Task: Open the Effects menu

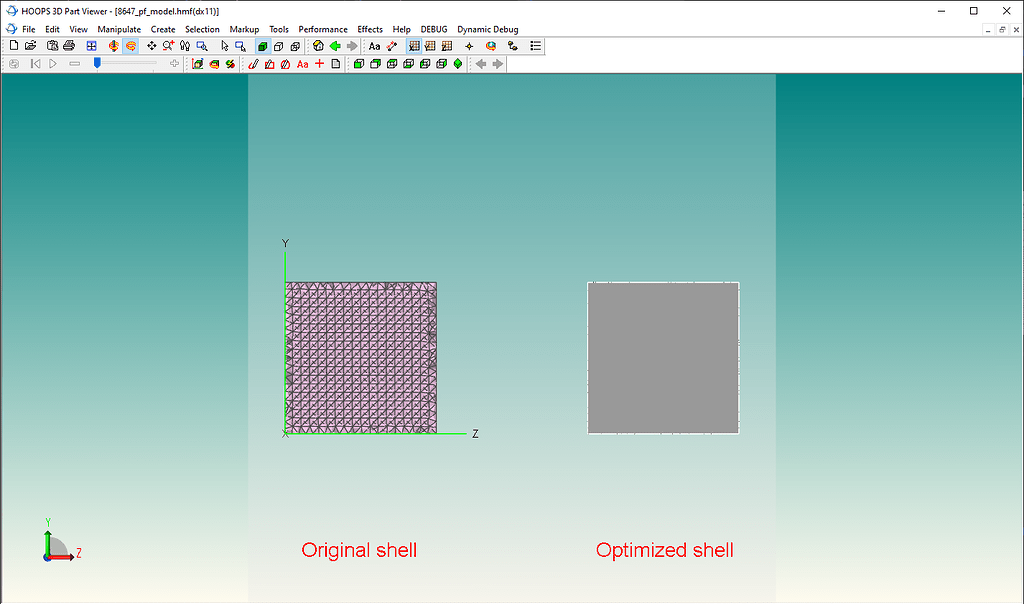Action: click(369, 29)
